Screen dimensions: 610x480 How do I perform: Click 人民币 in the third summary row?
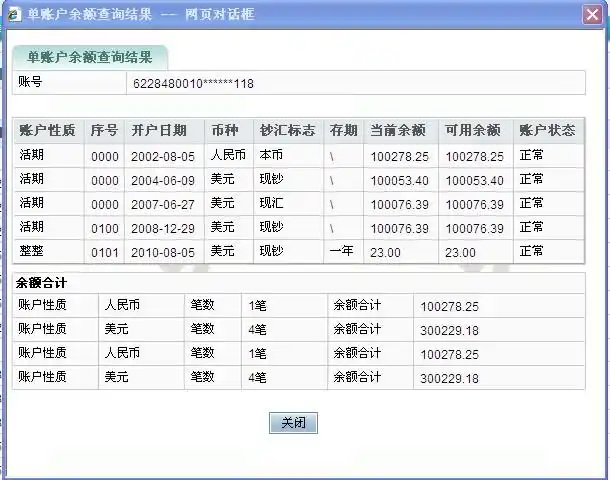tap(122, 353)
